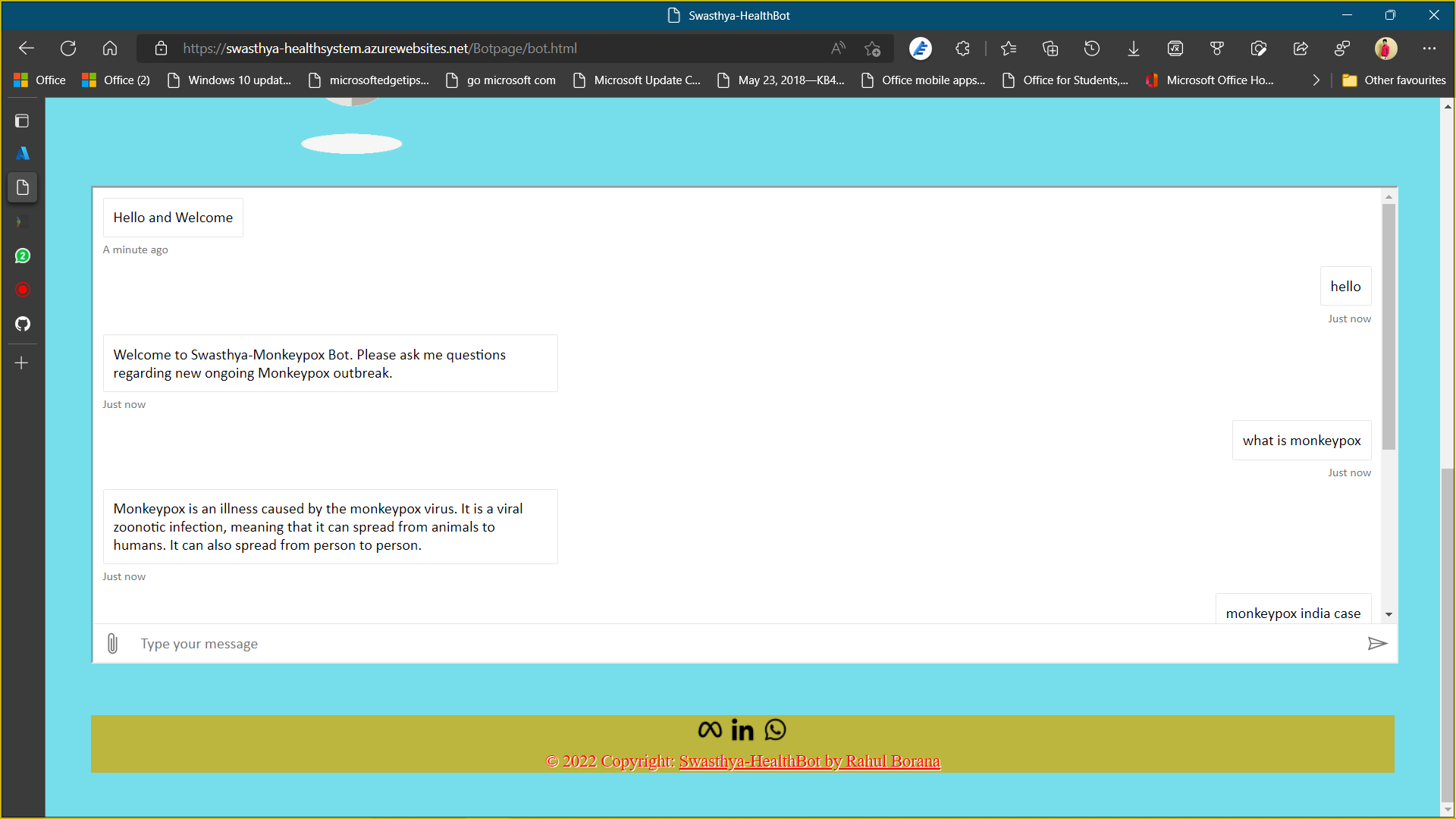Viewport: 1456px width, 819px height.
Task: Open WhatsApp icon in Edge sidebar
Action: tap(23, 256)
